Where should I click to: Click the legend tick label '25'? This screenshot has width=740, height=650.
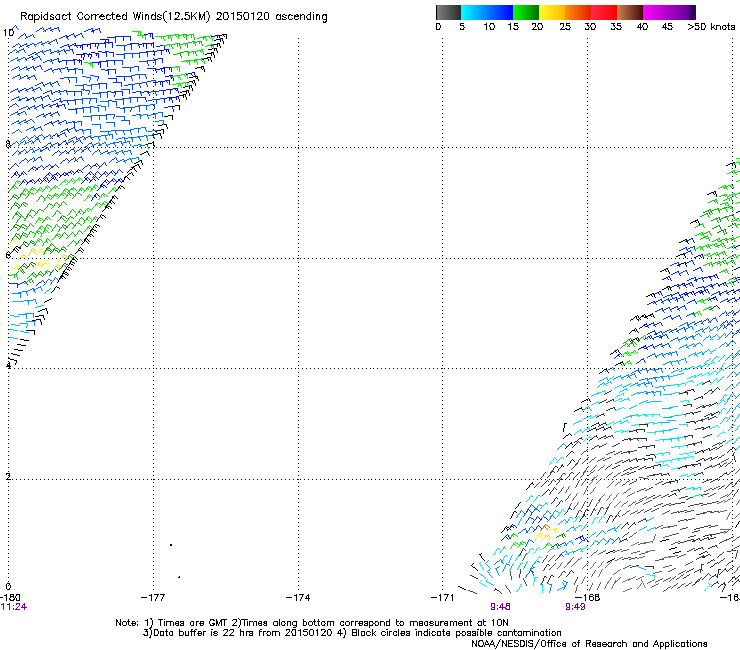565,27
